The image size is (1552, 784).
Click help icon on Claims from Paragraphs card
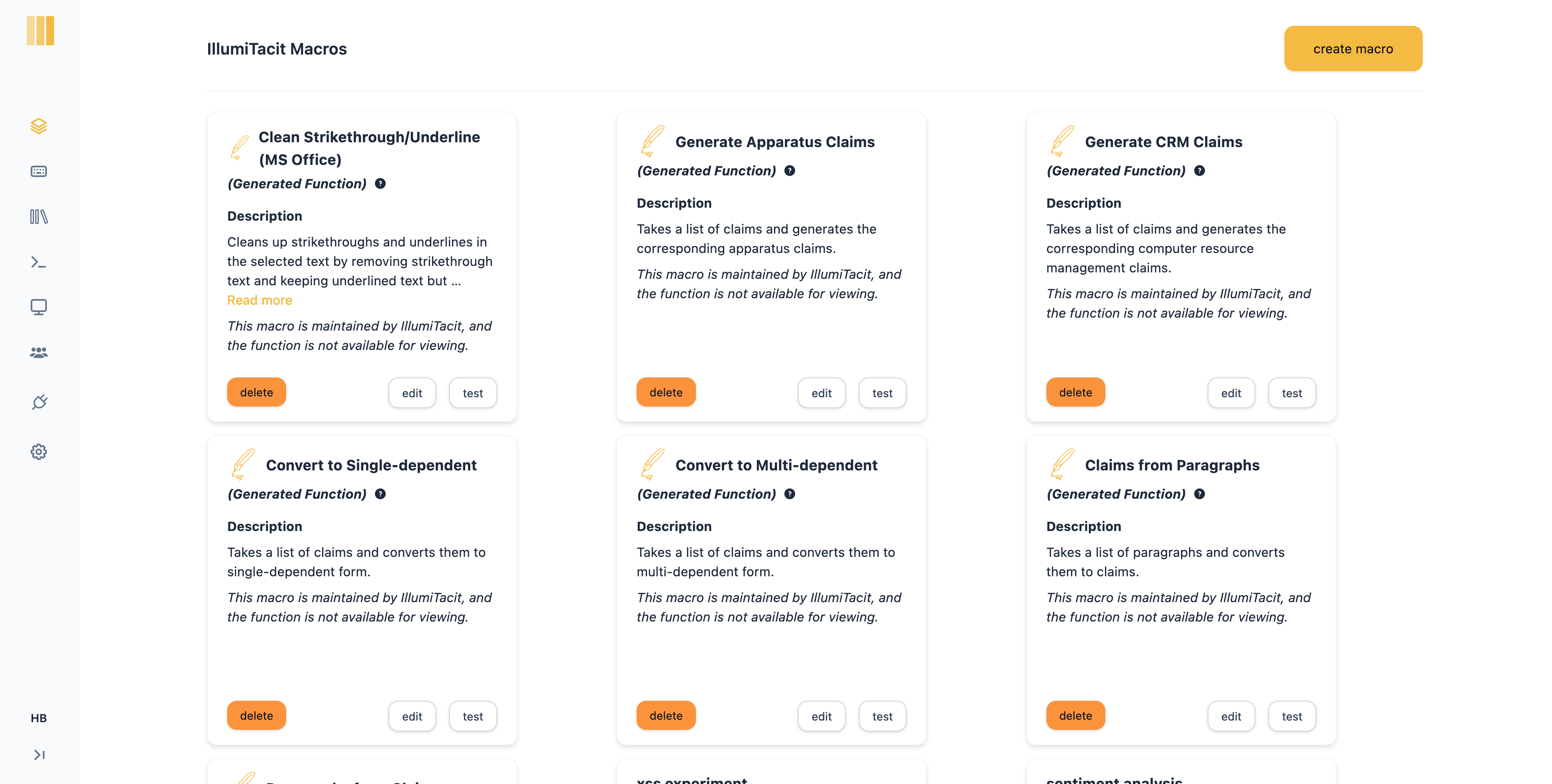[x=1199, y=494]
